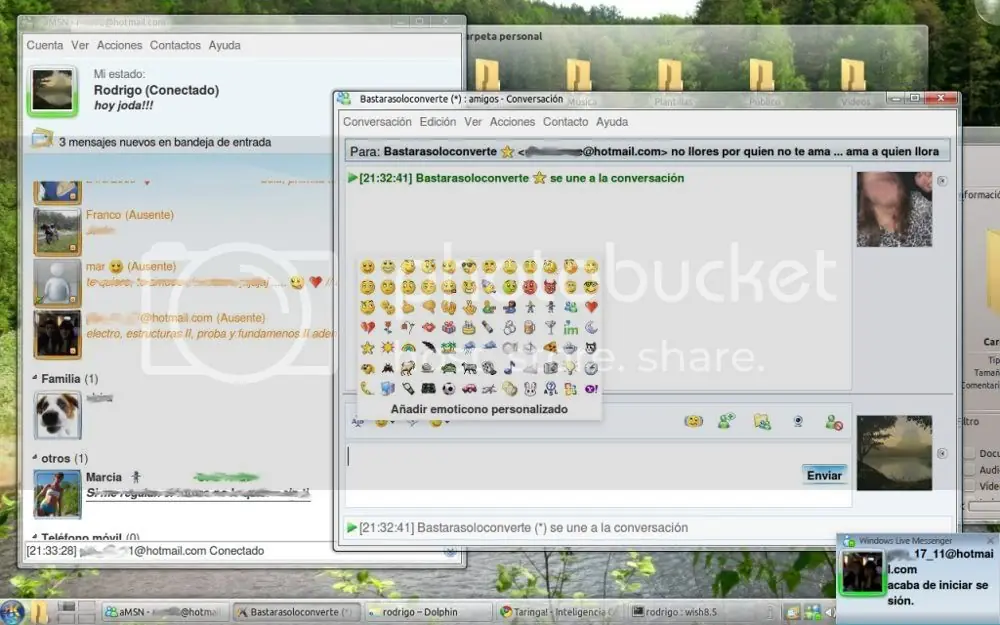Click Añadir emoticono personalizado
The height and width of the screenshot is (625, 1000).
(x=479, y=409)
